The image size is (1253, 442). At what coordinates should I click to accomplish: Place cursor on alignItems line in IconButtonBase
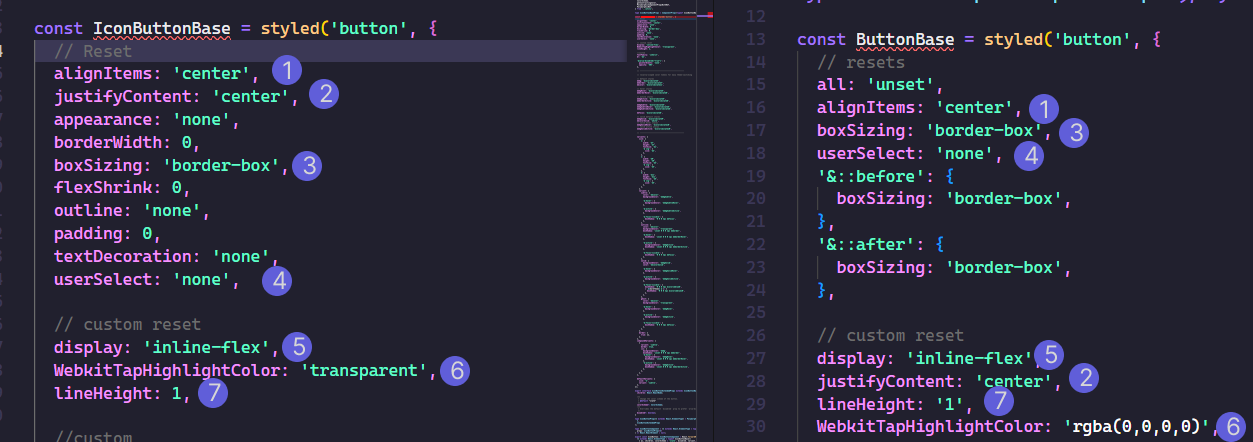click(156, 74)
